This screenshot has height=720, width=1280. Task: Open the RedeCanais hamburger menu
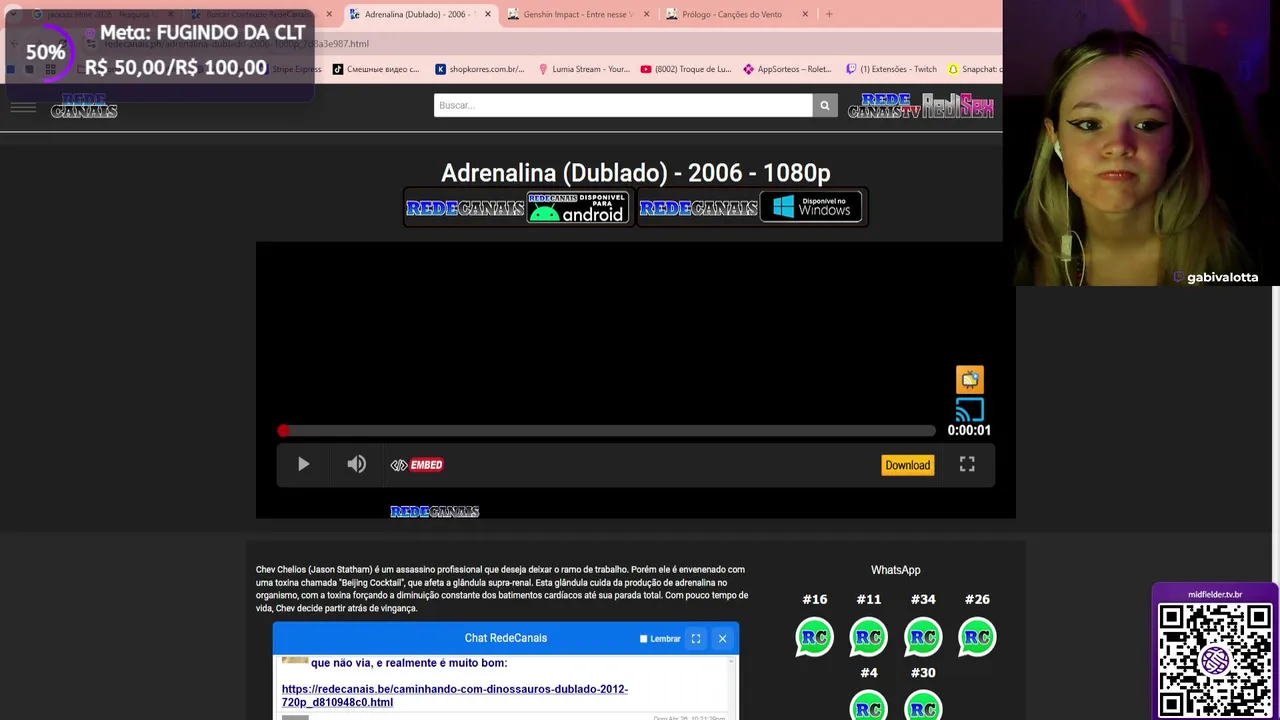[x=23, y=107]
